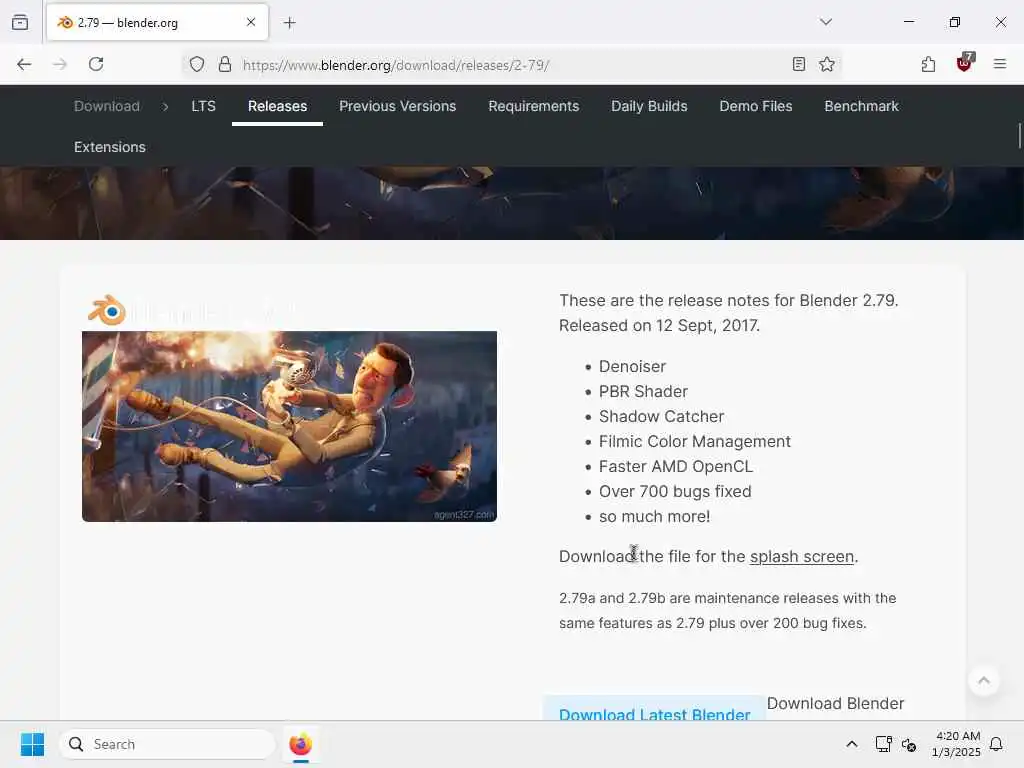1024x768 pixels.
Task: Go to Download nav link
Action: point(106,106)
